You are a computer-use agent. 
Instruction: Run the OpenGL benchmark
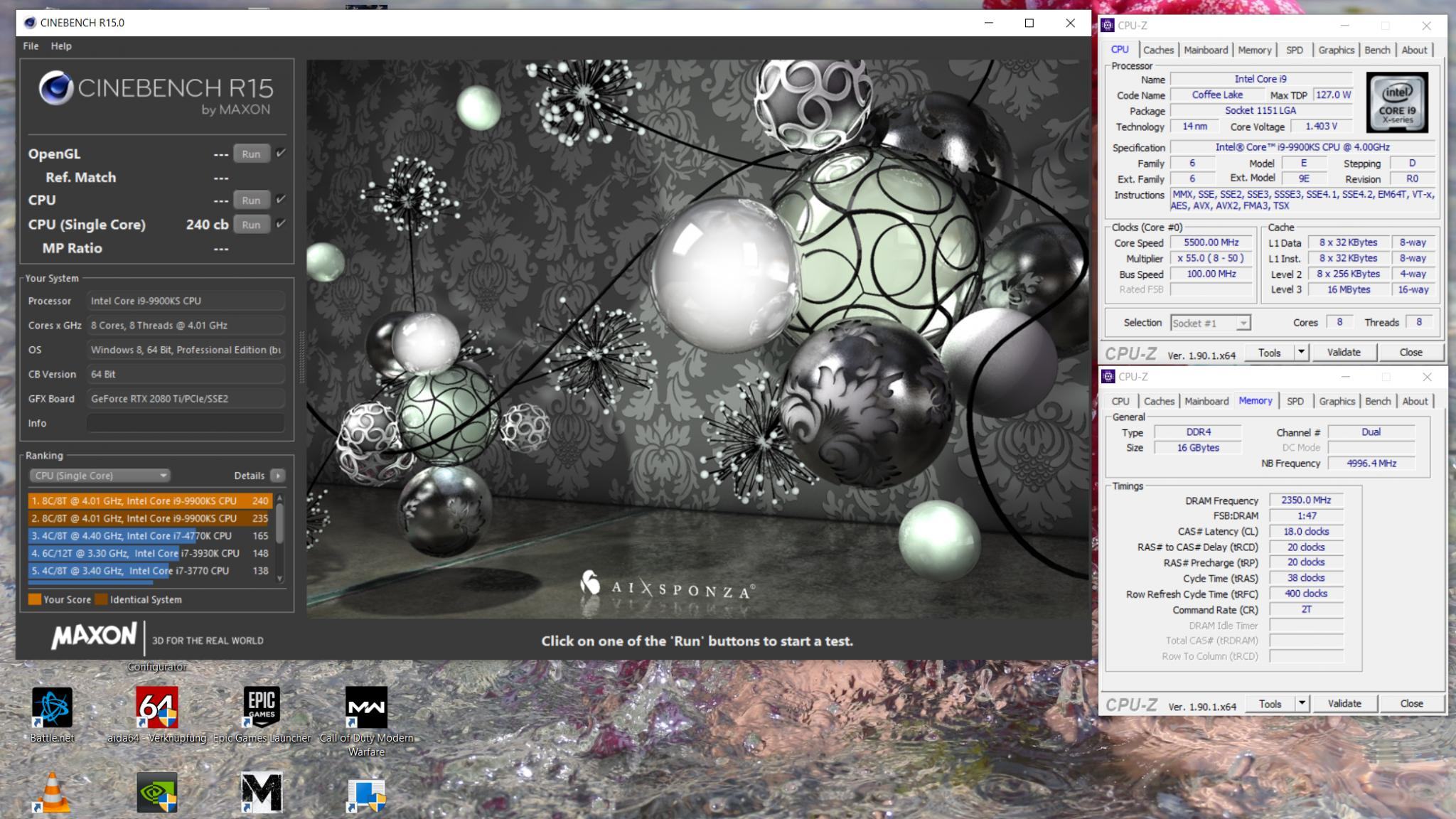click(x=251, y=154)
